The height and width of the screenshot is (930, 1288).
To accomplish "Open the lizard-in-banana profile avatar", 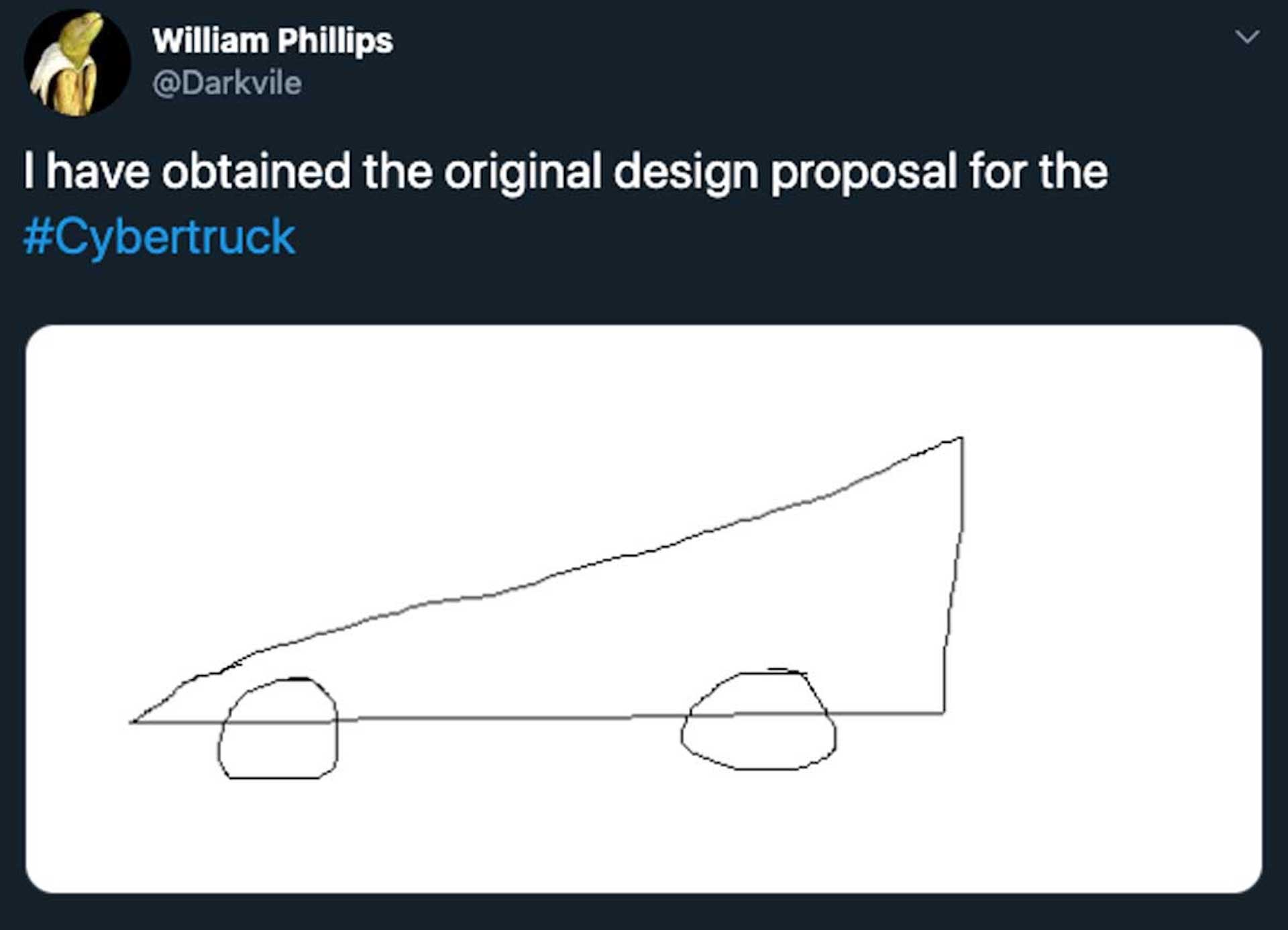I will point(76,63).
